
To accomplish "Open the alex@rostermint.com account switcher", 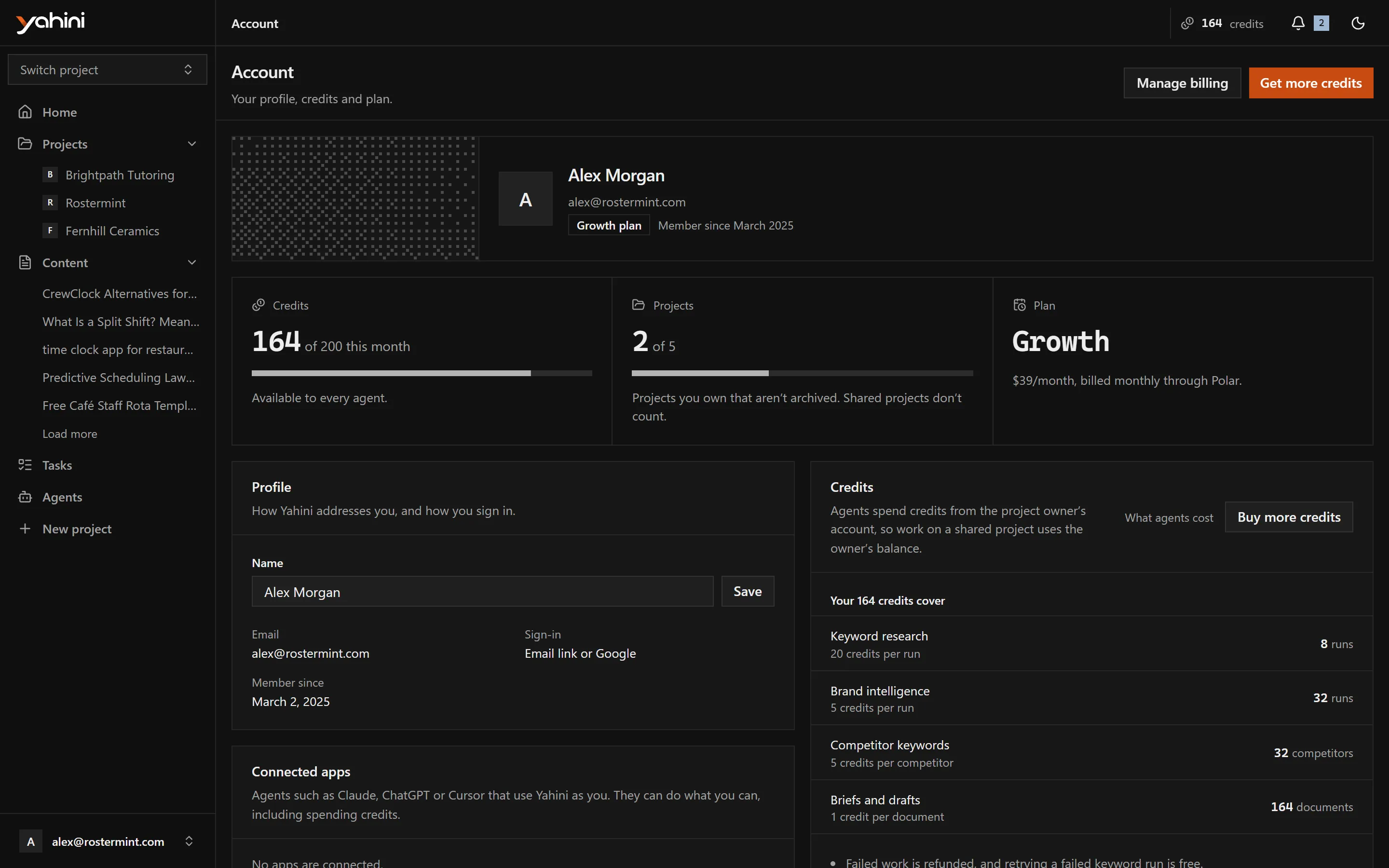I will point(108,841).
